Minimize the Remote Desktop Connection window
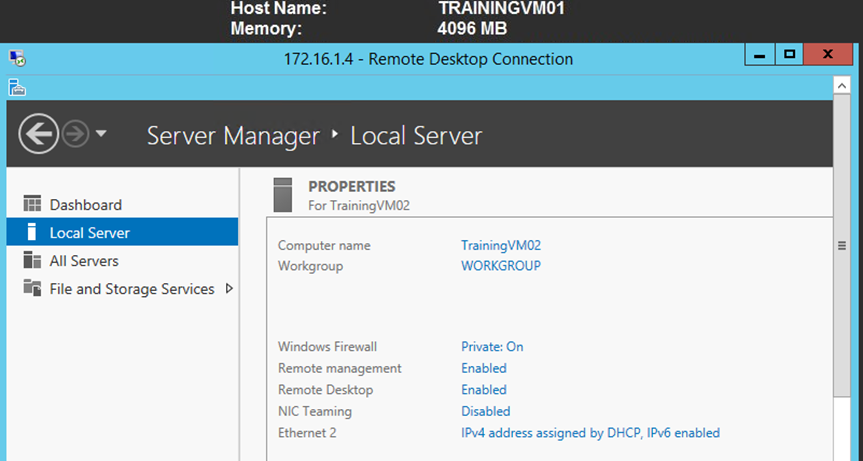863x461 pixels. tap(760, 54)
